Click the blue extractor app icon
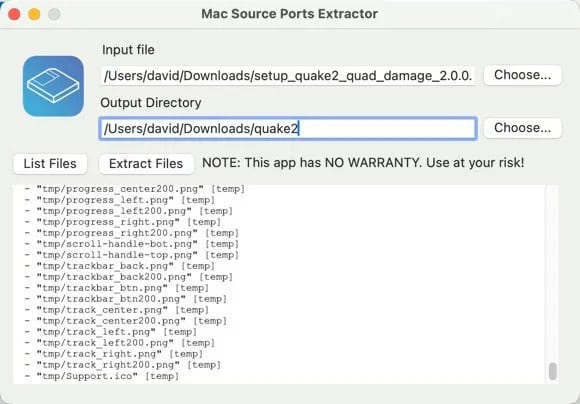This screenshot has width=580, height=404. tap(53, 86)
